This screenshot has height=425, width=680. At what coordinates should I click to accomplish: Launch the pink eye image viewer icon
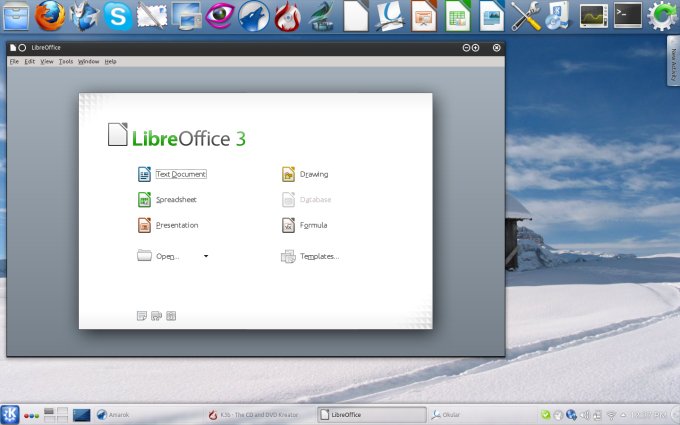click(220, 16)
